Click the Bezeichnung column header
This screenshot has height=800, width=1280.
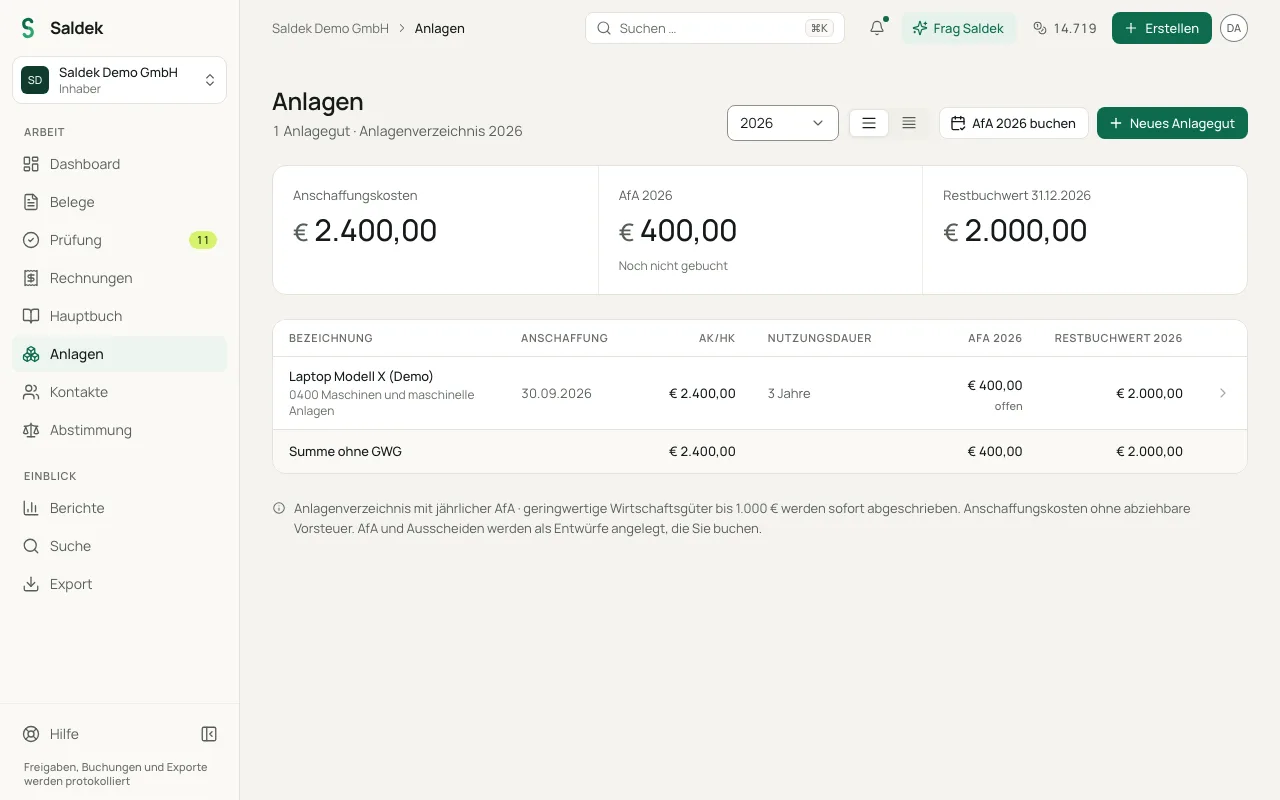click(331, 338)
